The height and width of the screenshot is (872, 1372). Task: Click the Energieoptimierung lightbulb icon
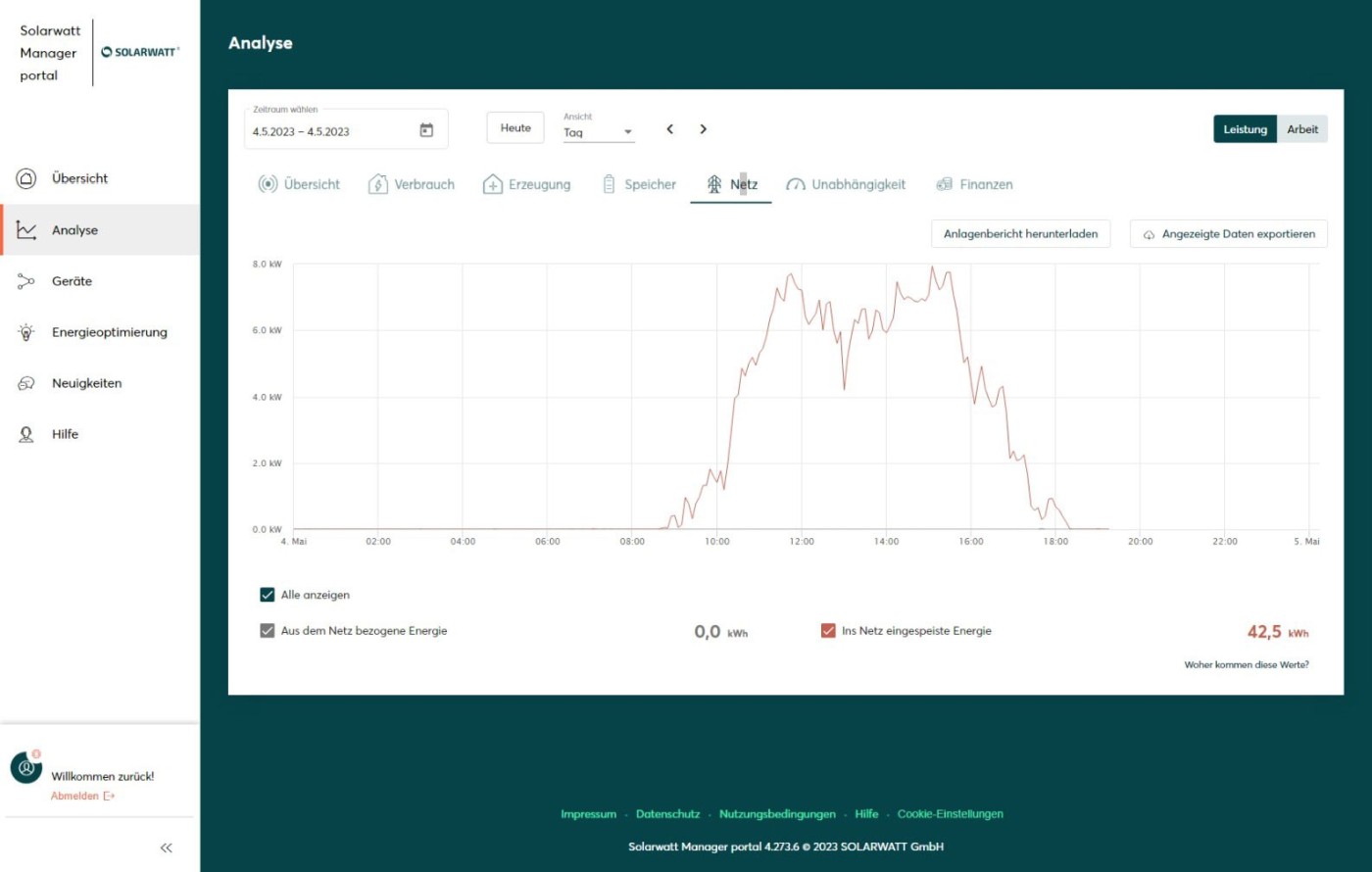click(26, 332)
